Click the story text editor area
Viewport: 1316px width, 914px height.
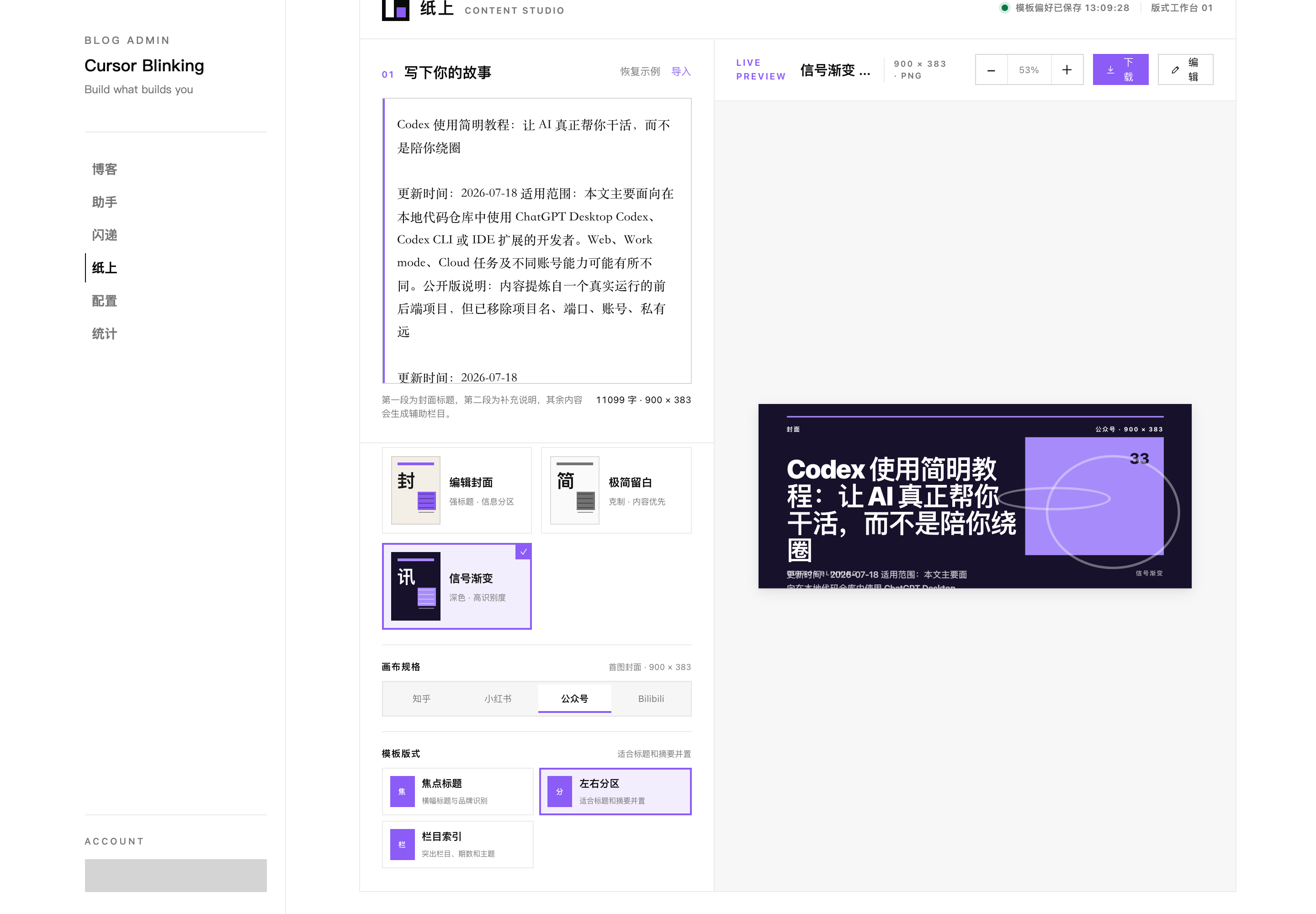(x=536, y=240)
